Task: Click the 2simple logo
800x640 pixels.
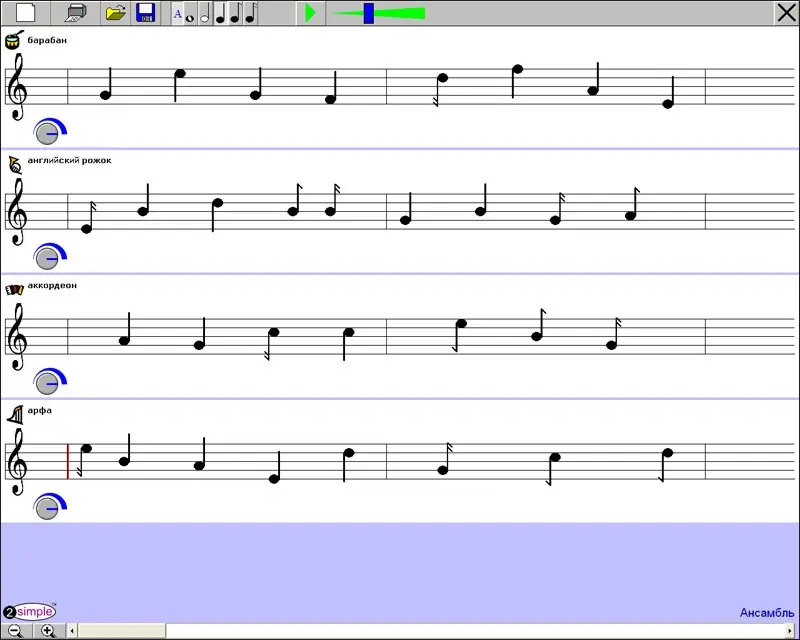Action: [x=30, y=611]
